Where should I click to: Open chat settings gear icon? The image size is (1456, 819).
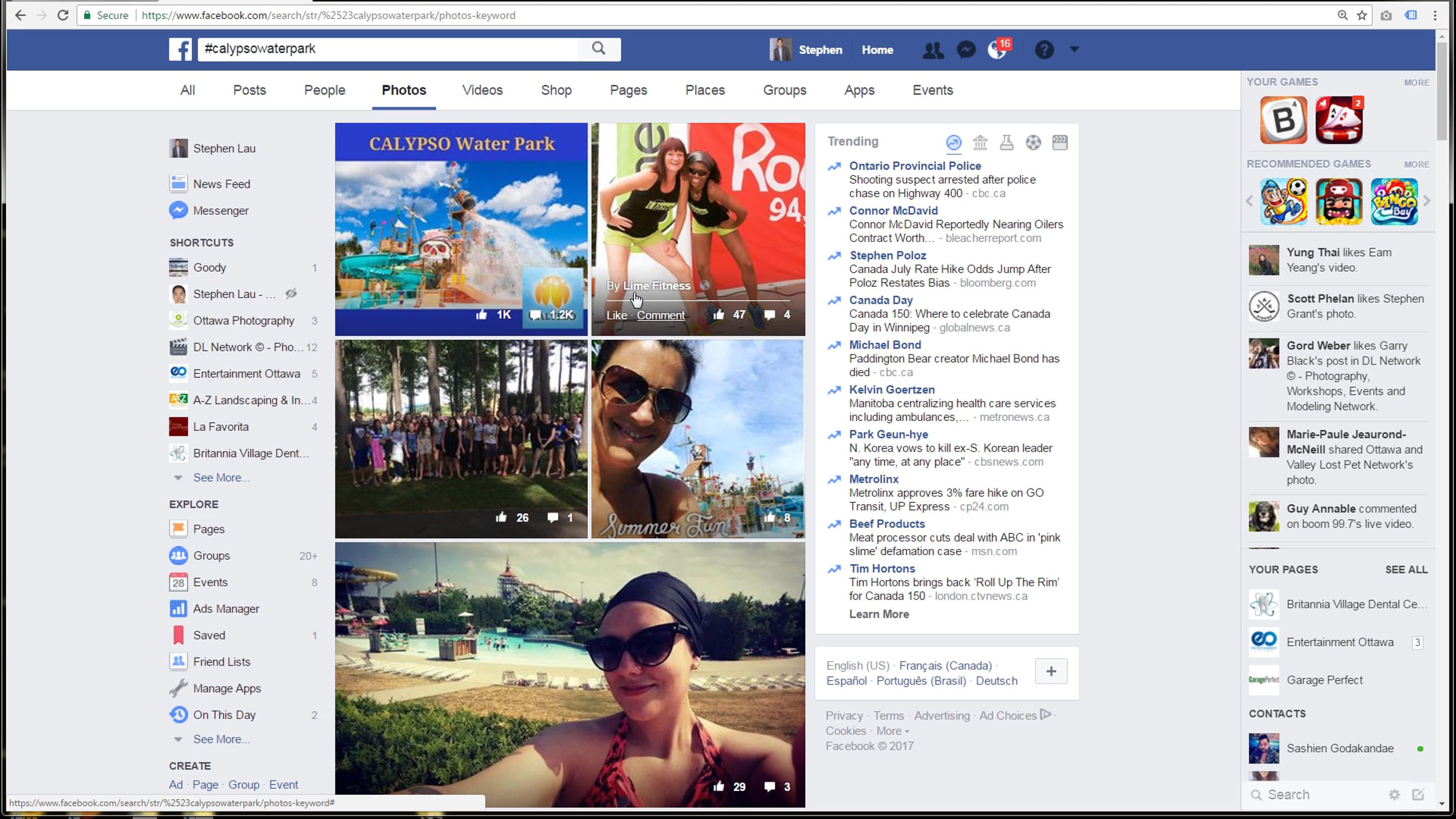[1395, 795]
